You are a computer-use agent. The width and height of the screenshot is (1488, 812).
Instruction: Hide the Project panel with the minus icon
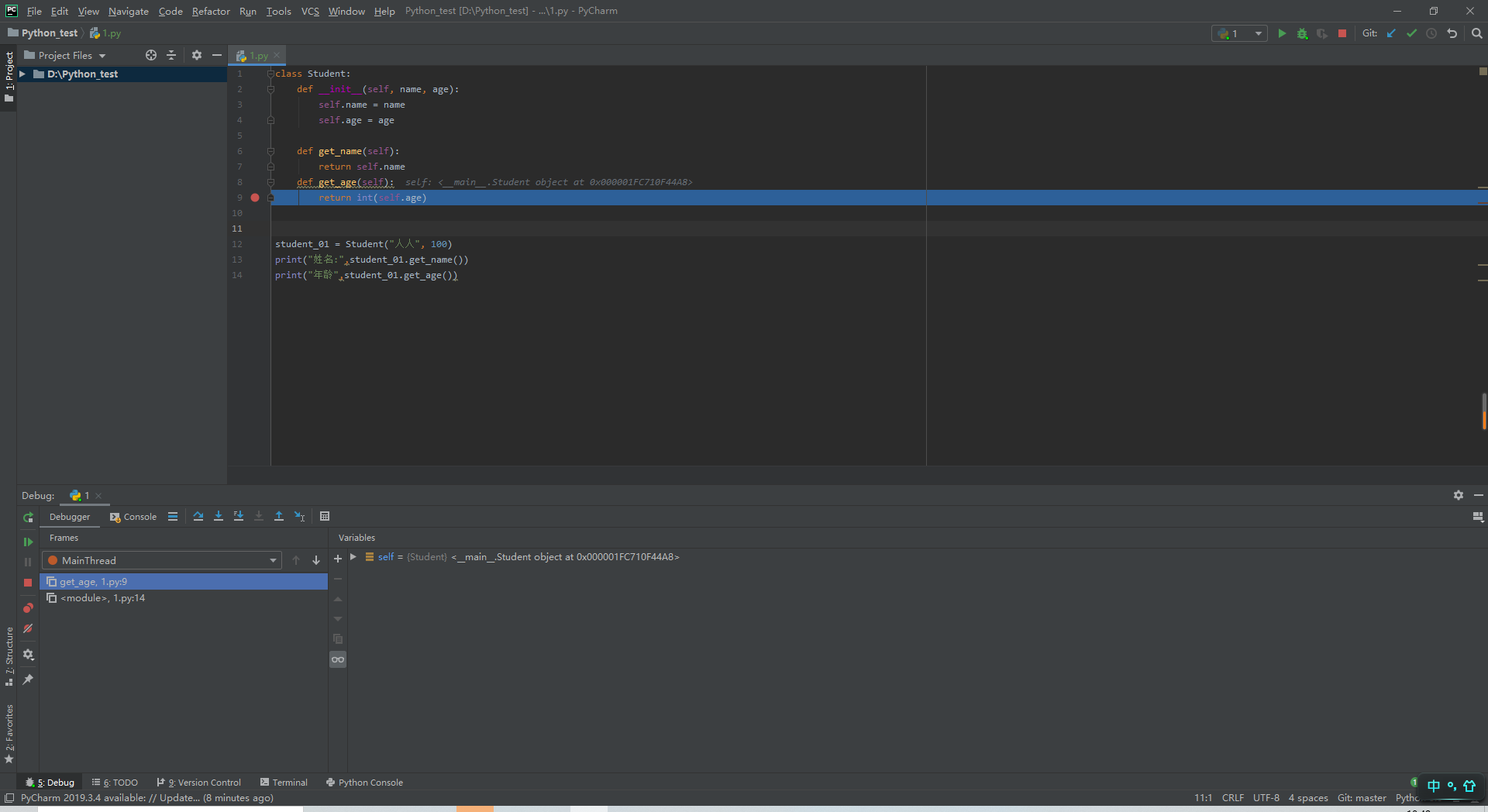pyautogui.click(x=217, y=55)
